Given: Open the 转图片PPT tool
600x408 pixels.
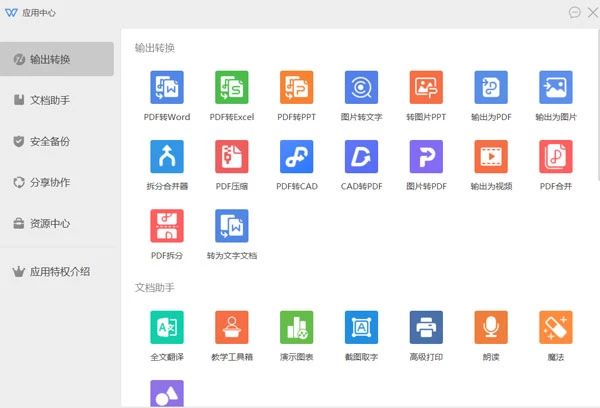Looking at the screenshot, I should coord(426,87).
